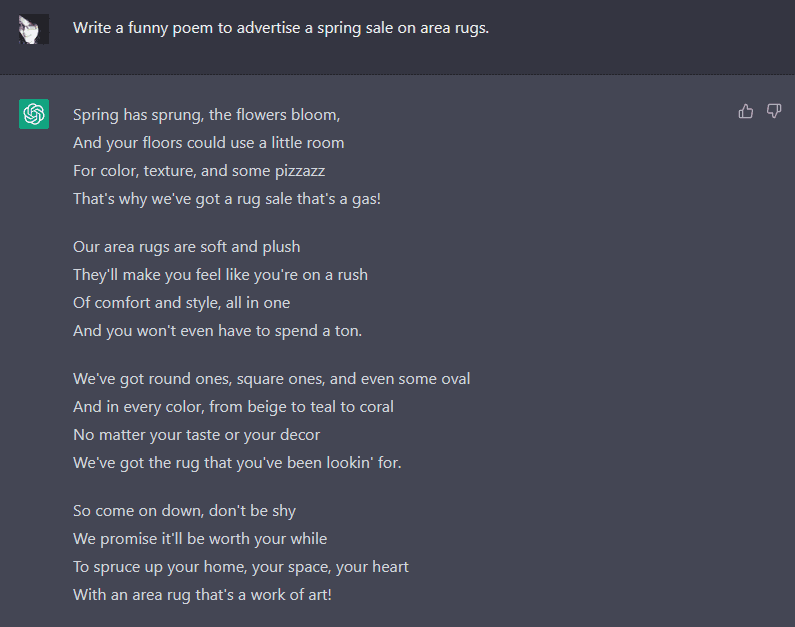Click the user profile avatar
The width and height of the screenshot is (795, 627).
tap(34, 29)
